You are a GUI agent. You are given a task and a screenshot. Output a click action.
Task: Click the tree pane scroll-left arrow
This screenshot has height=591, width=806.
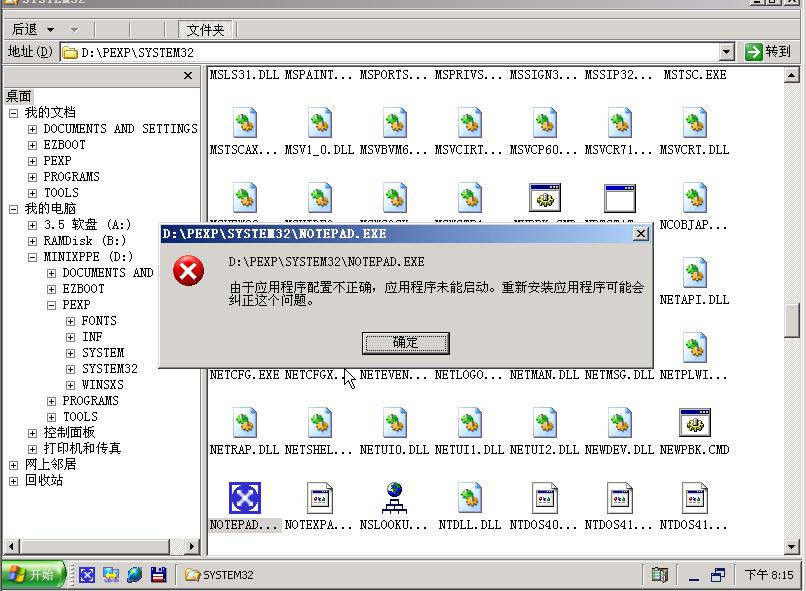coord(11,546)
